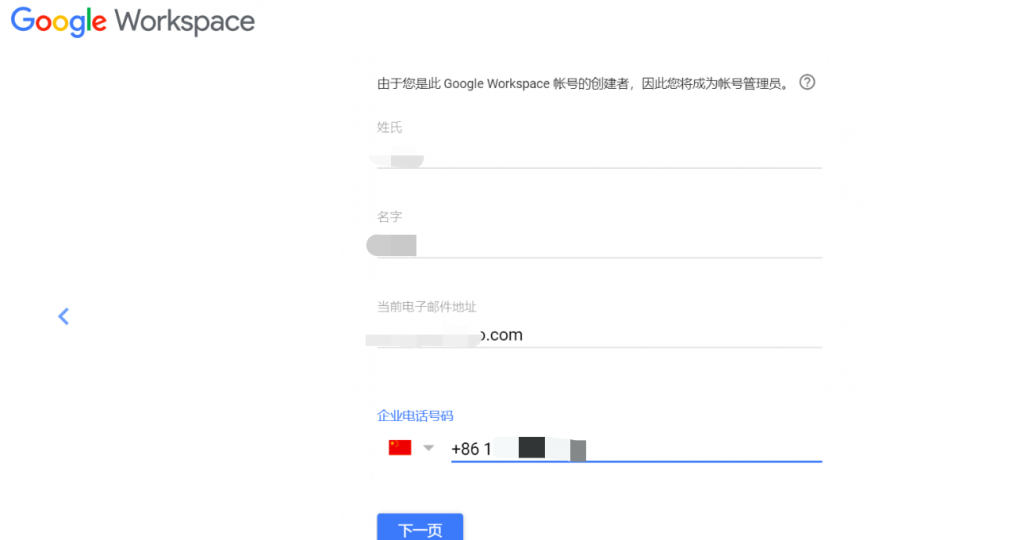Click the 名字 label
This screenshot has height=540, width=1024.
tap(389, 217)
